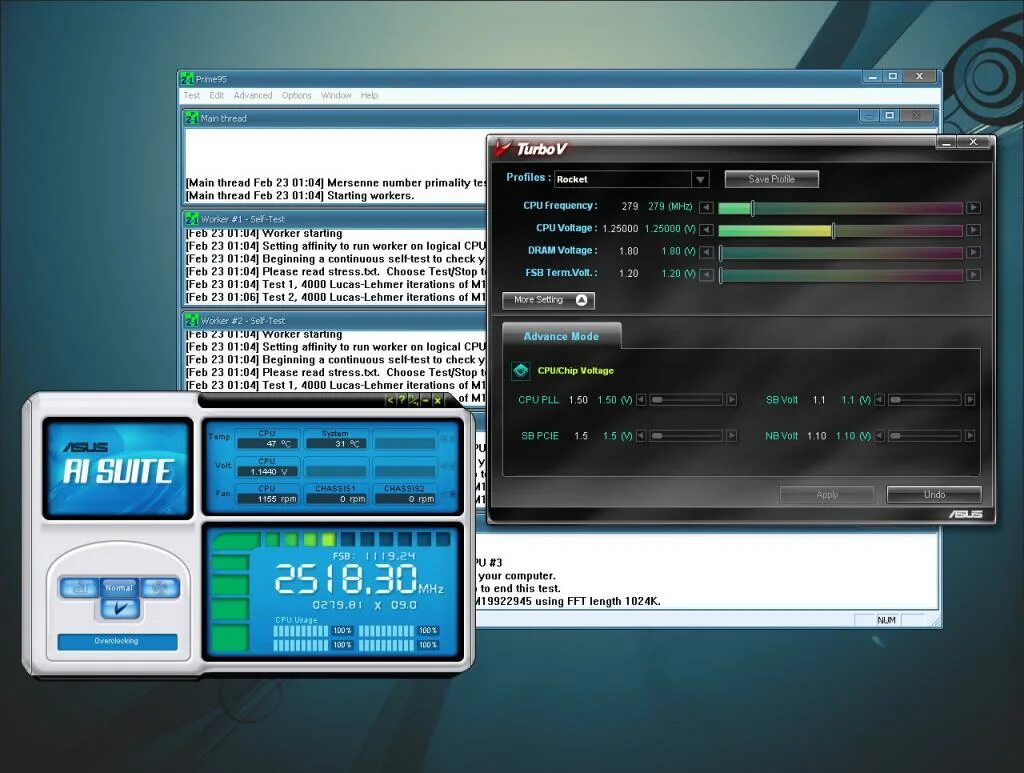This screenshot has height=773, width=1024.
Task: Decrease CPU PLL voltage with left arrow
Action: (x=641, y=400)
